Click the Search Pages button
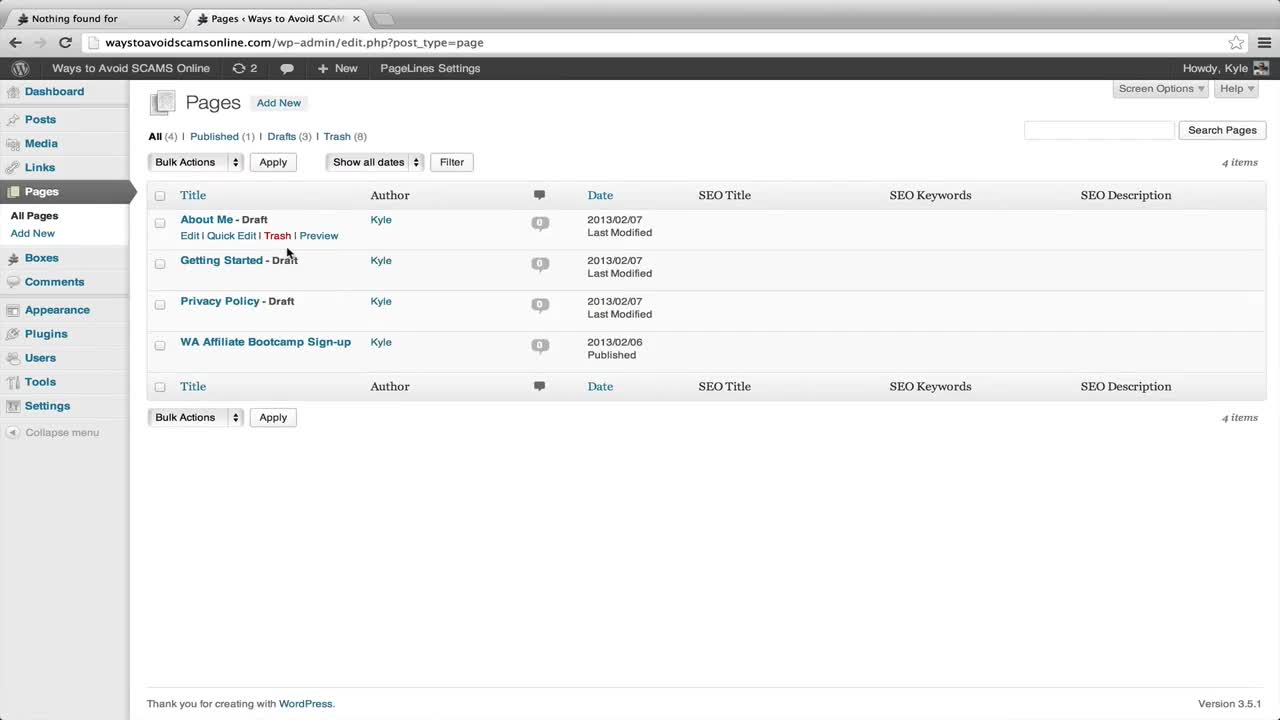The width and height of the screenshot is (1280, 720). click(1222, 130)
